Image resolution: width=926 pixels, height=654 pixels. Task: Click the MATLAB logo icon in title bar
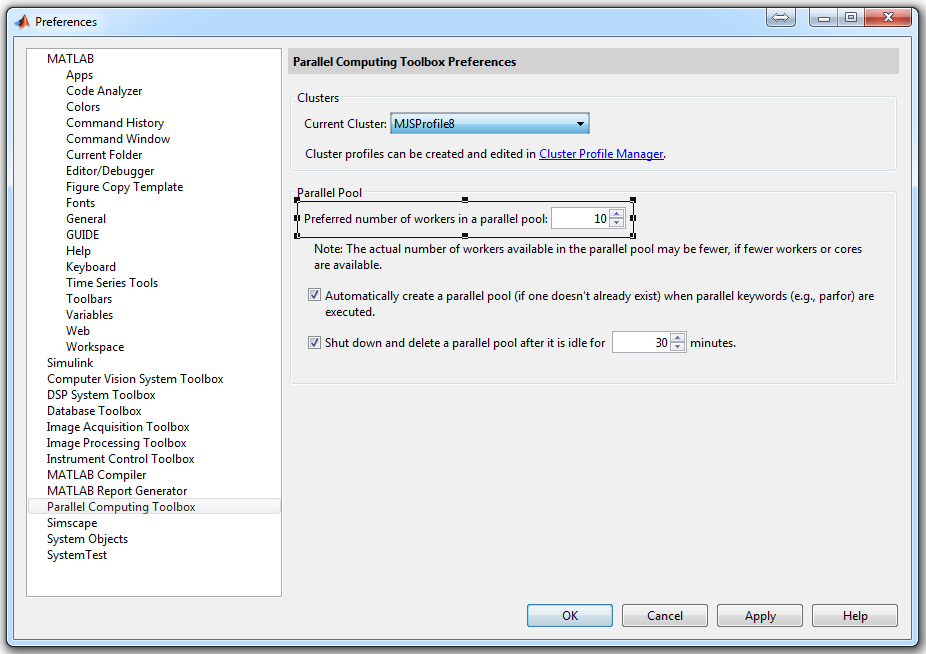coord(22,22)
